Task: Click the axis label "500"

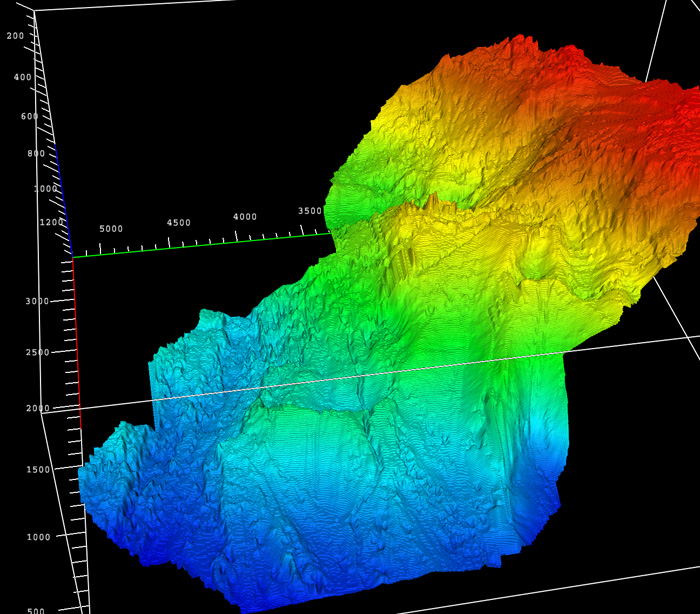Action: click(x=36, y=610)
